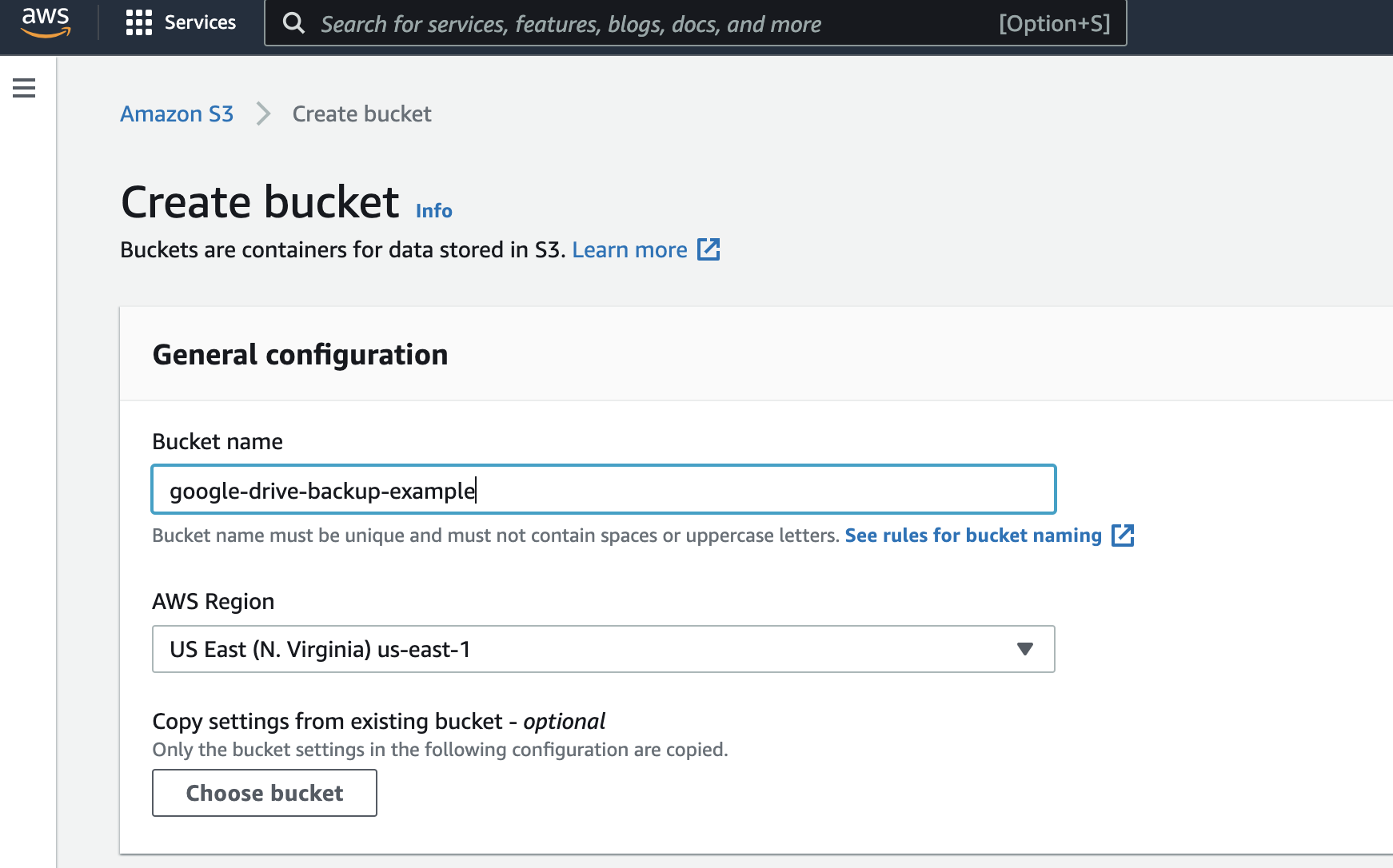Open See rules for bucket naming link
1393x868 pixels.
972,536
